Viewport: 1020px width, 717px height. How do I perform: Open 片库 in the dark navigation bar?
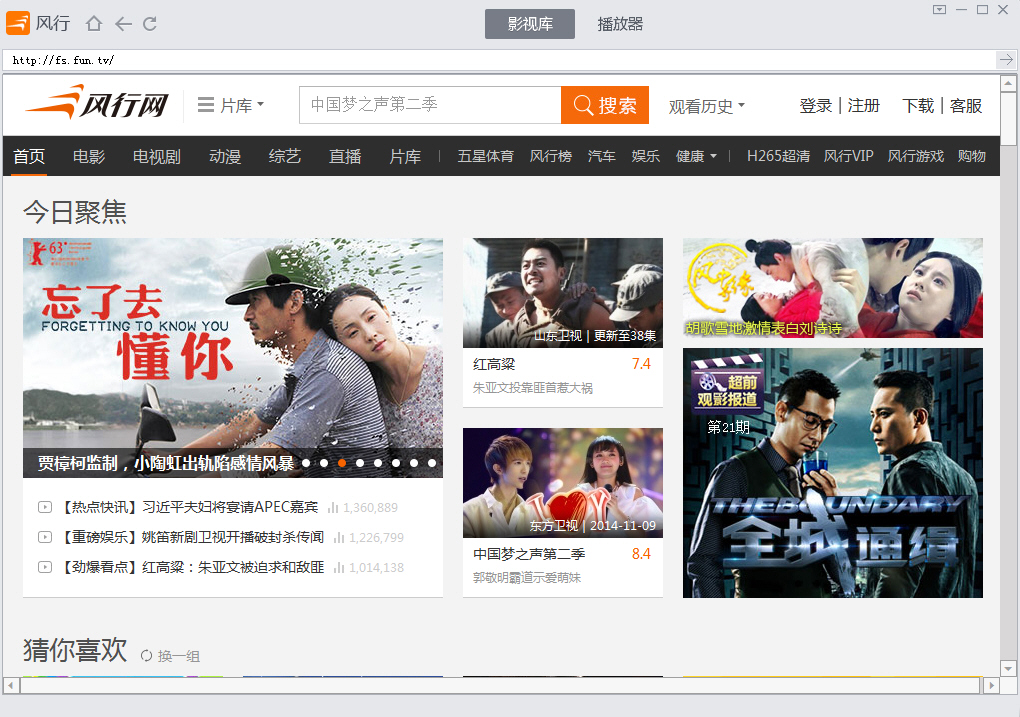click(x=405, y=156)
